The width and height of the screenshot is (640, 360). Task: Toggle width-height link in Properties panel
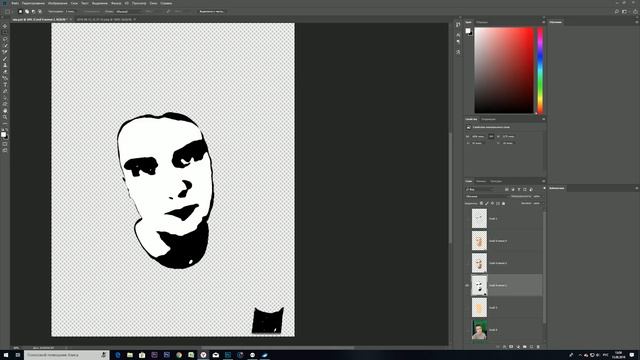pos(491,136)
